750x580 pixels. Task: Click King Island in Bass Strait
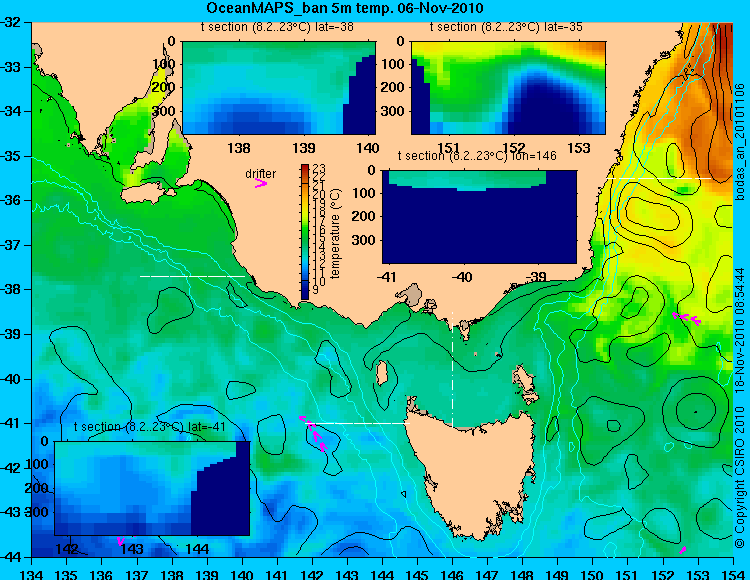382,373
